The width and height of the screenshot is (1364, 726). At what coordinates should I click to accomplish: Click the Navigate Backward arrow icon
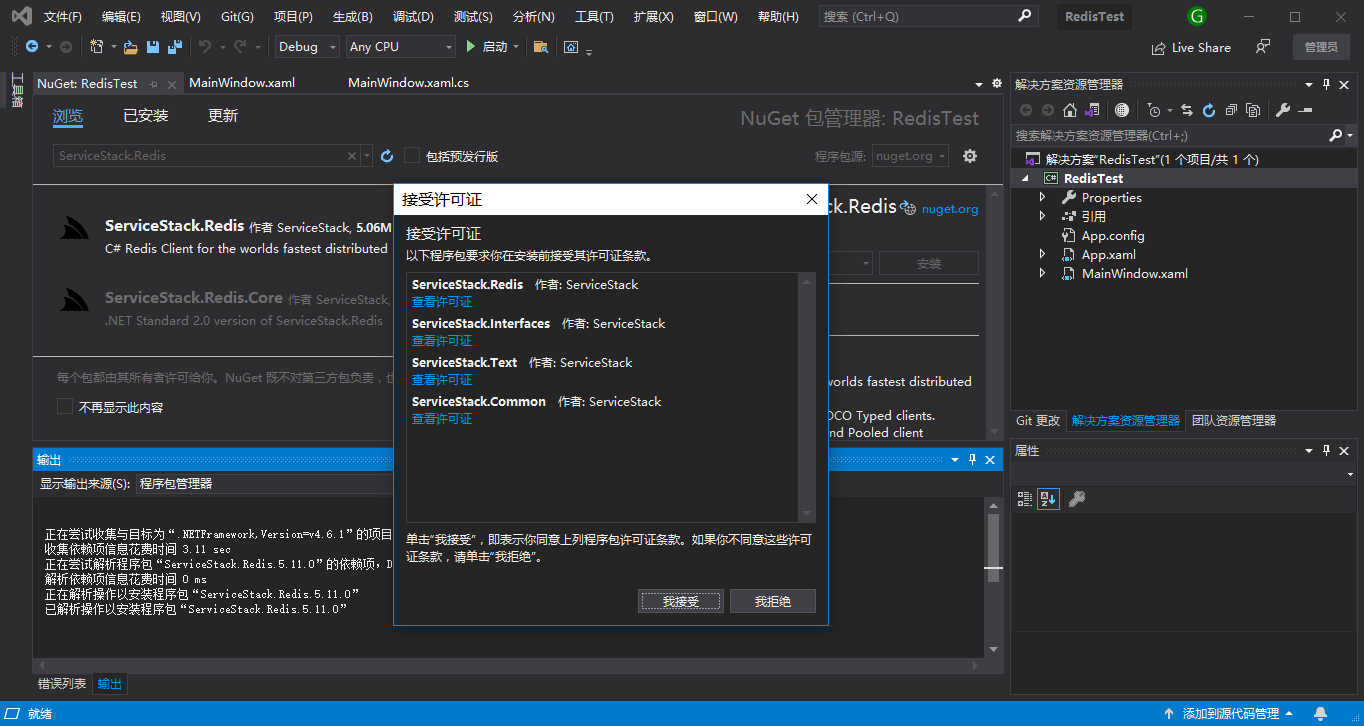pos(32,47)
